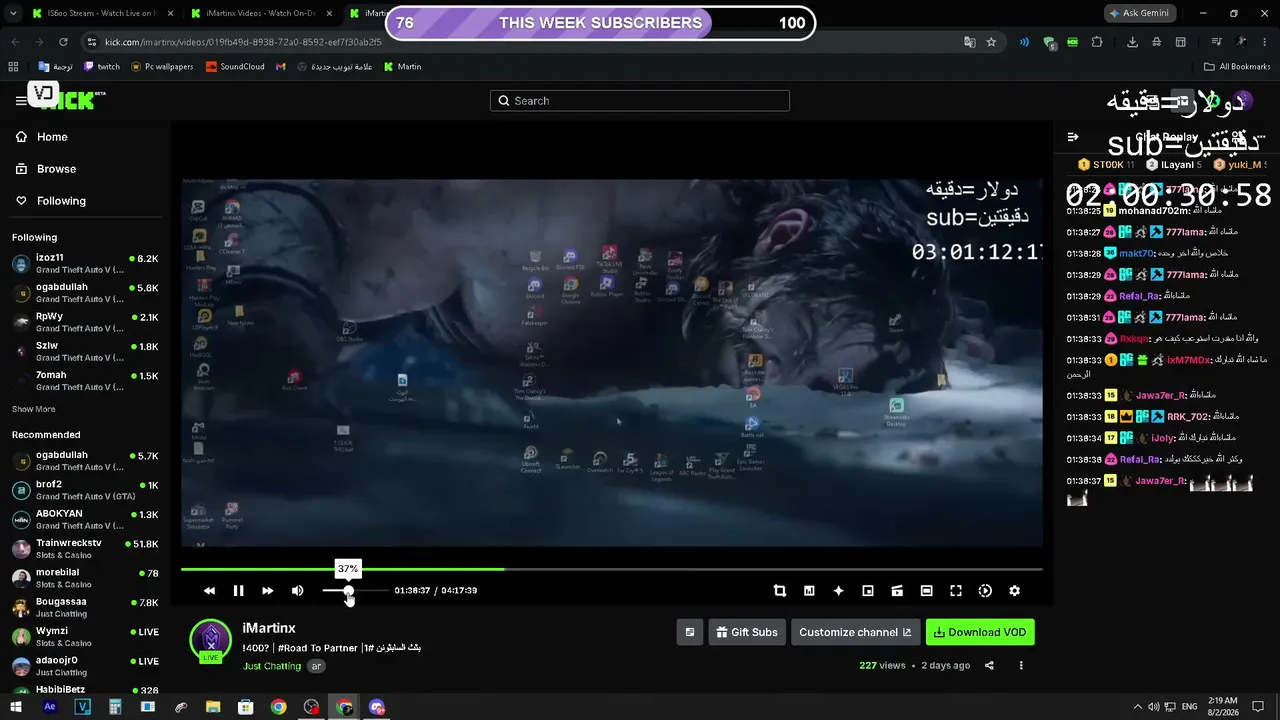This screenshot has height=720, width=1280.
Task: Open recommended channel Trainwreckstv
Action: point(85,549)
